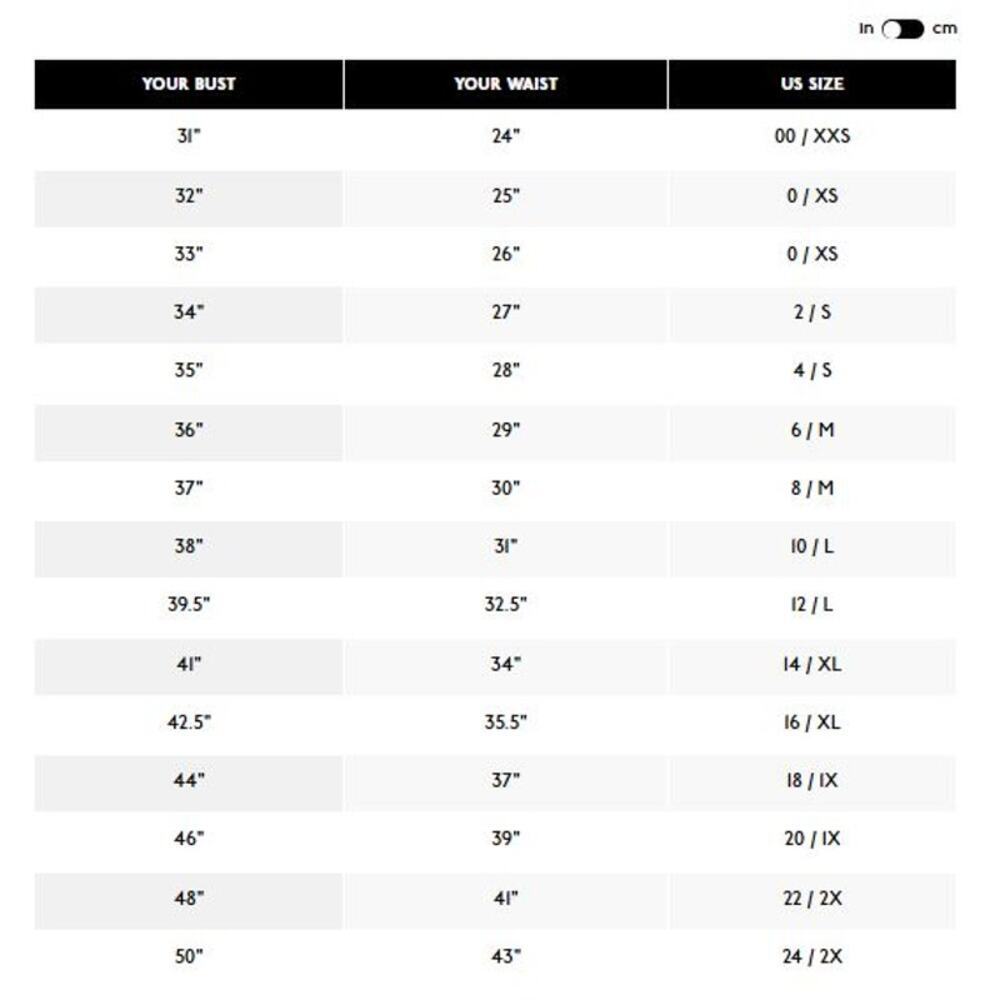
Task: Click the 24" waist measurement cell
Action: (x=506, y=136)
